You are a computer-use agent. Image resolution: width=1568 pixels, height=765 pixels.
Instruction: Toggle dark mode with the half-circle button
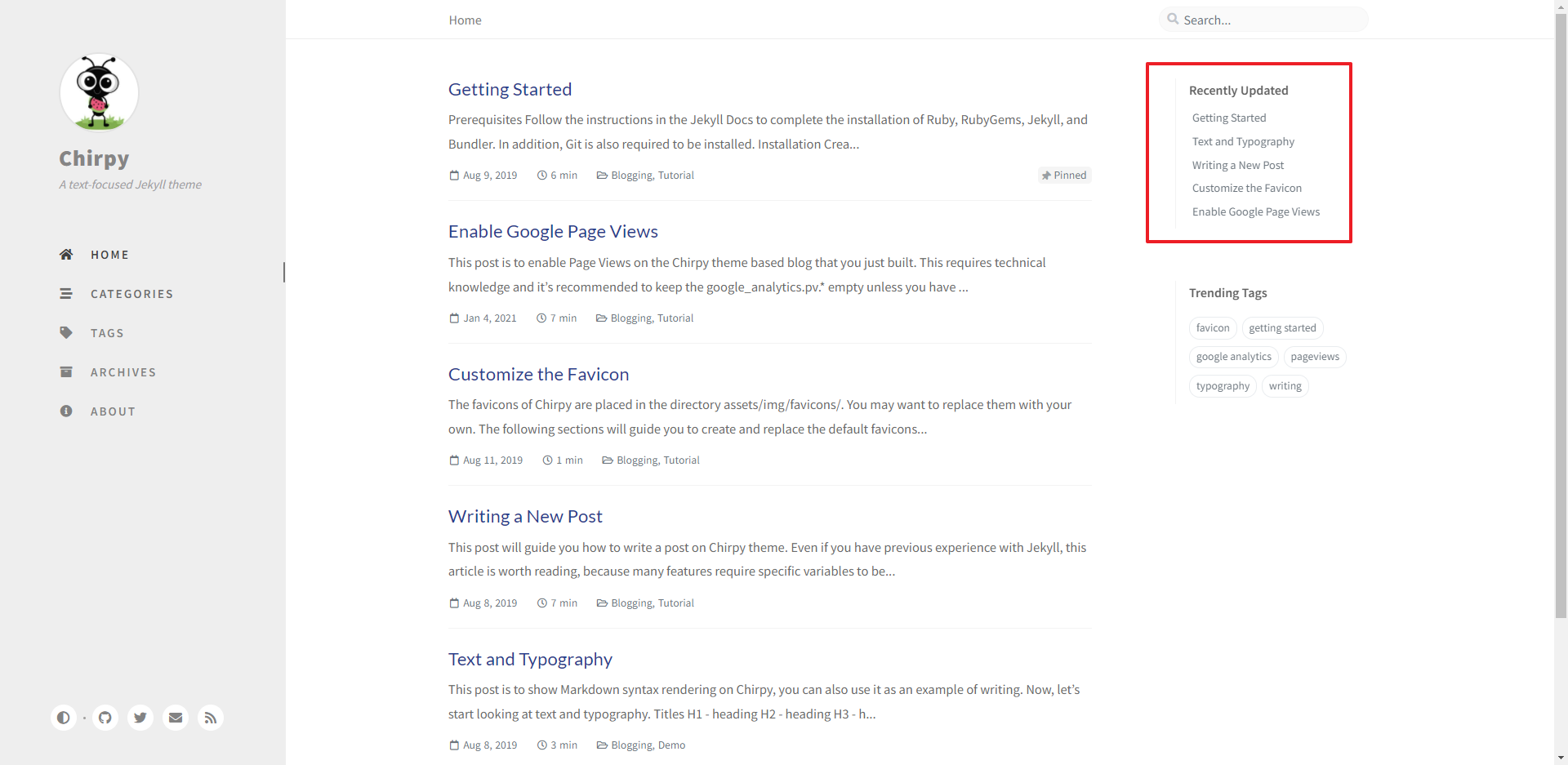(x=63, y=718)
